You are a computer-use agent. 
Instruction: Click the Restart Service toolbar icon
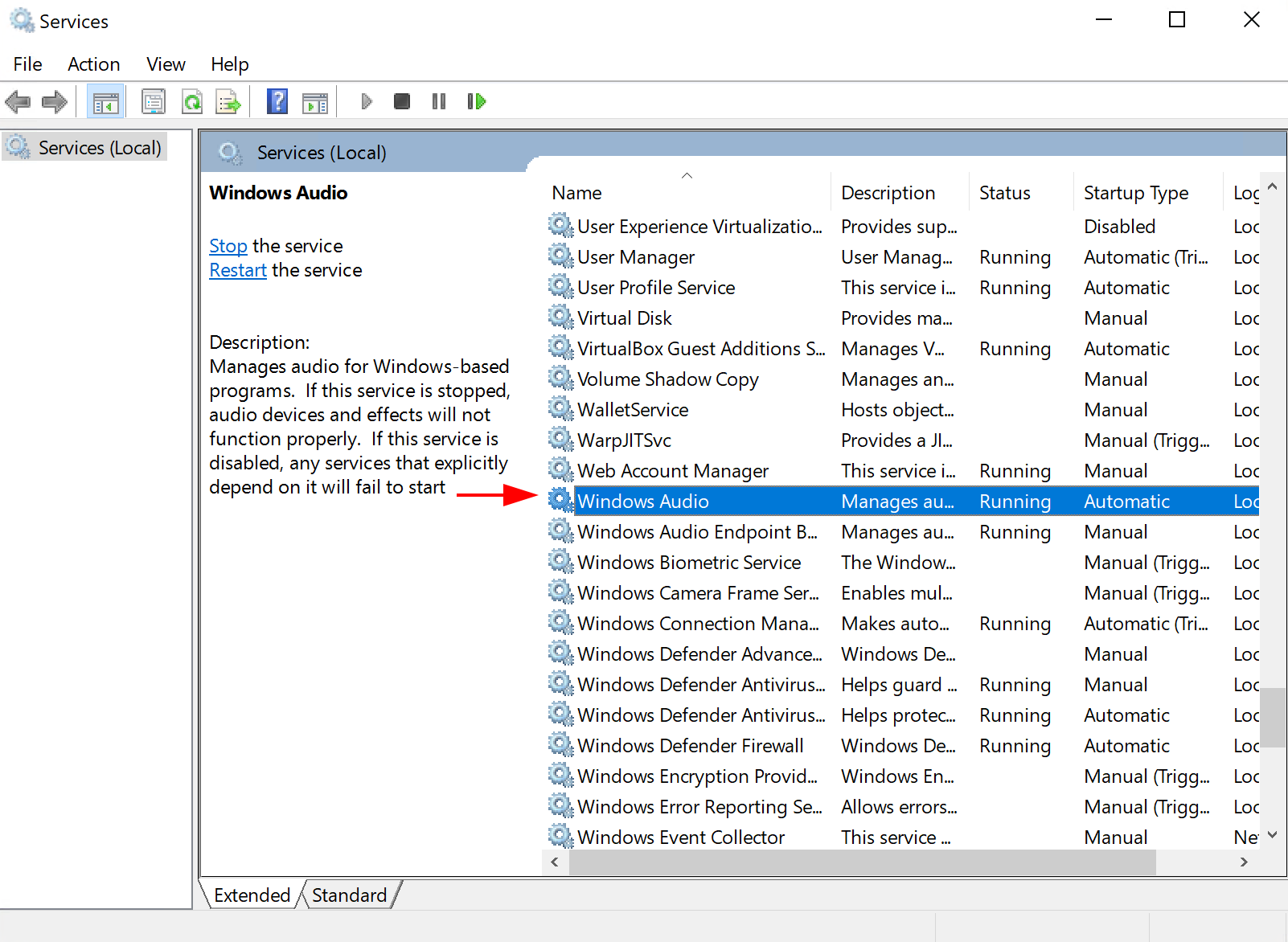(x=476, y=101)
